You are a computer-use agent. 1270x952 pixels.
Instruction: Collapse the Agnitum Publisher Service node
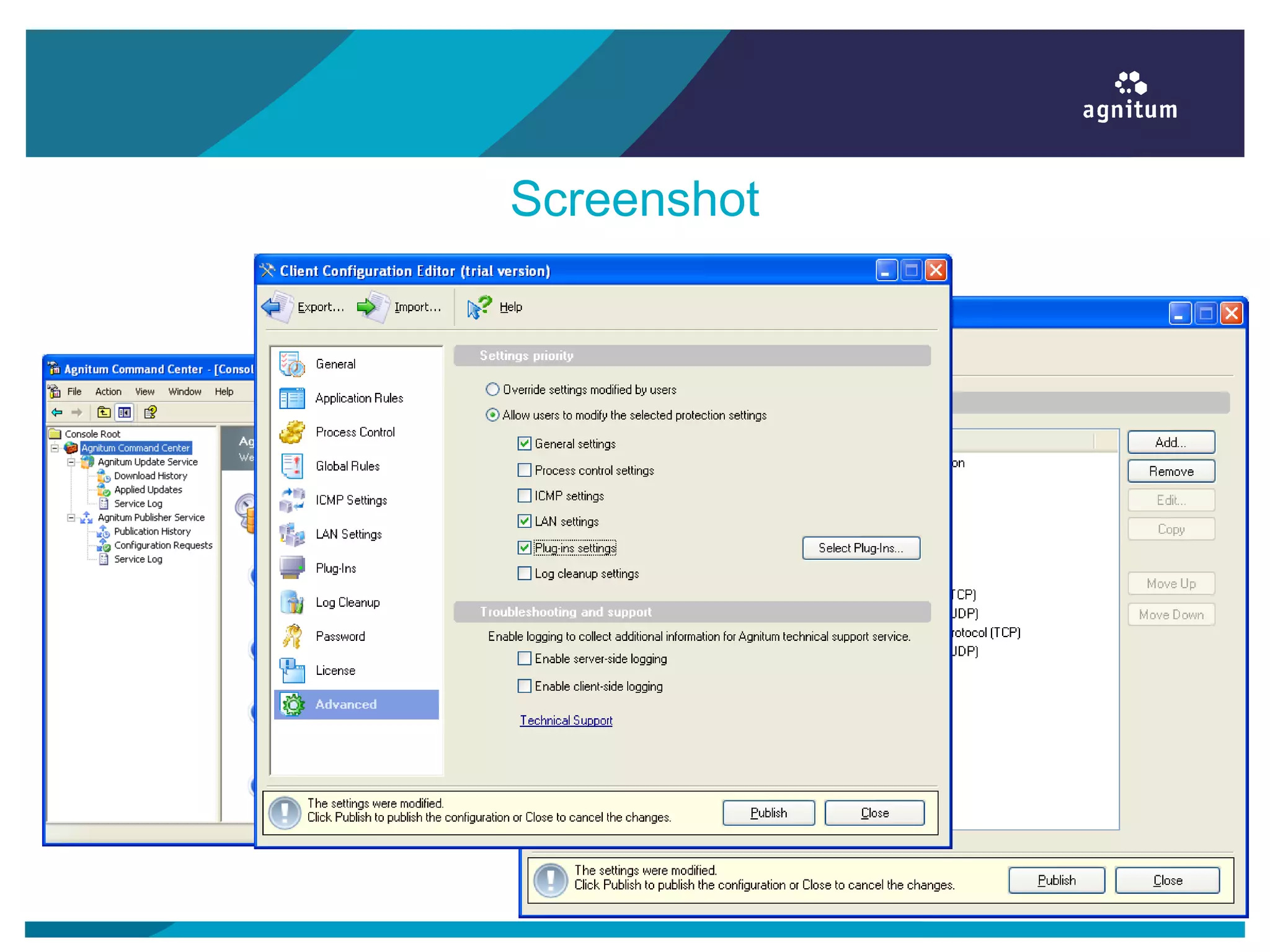tap(71, 518)
